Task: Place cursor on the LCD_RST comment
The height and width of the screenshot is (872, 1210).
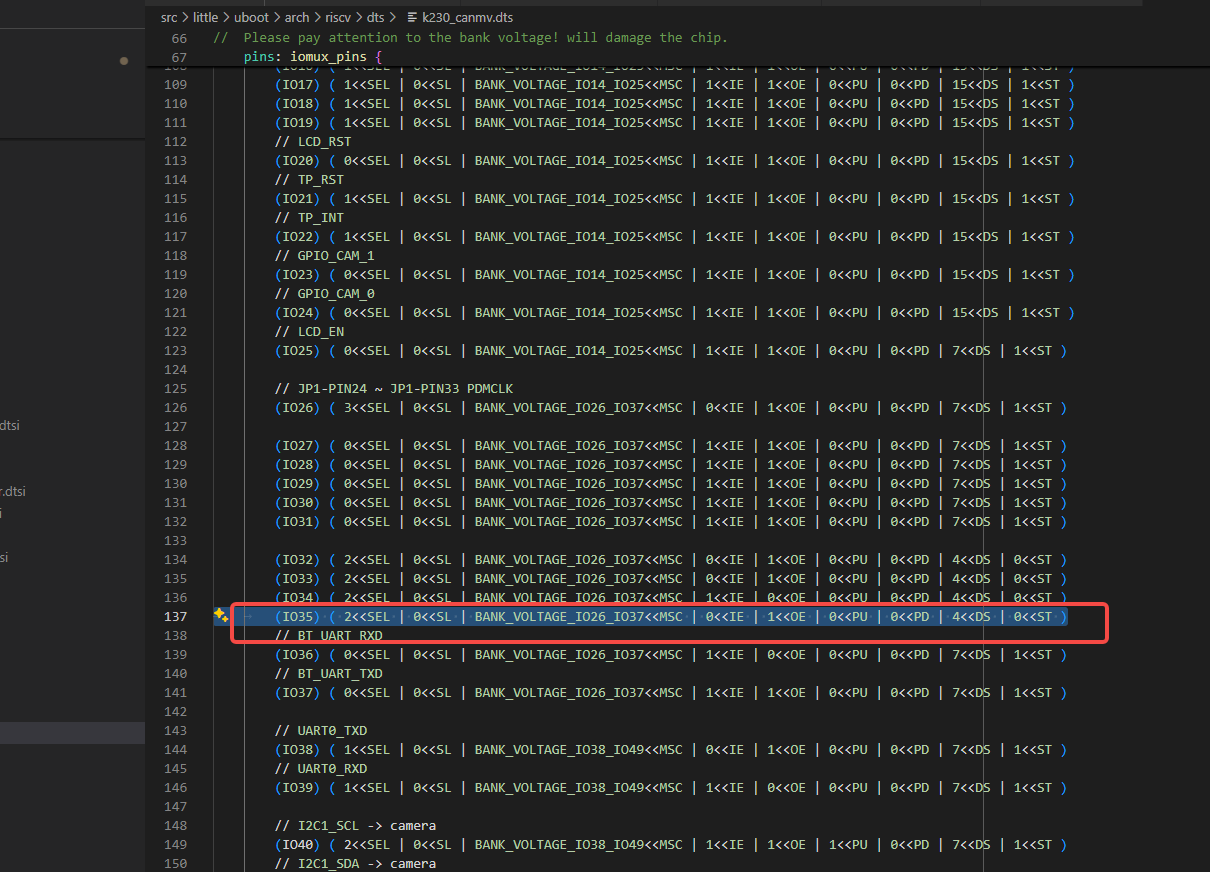Action: [324, 142]
